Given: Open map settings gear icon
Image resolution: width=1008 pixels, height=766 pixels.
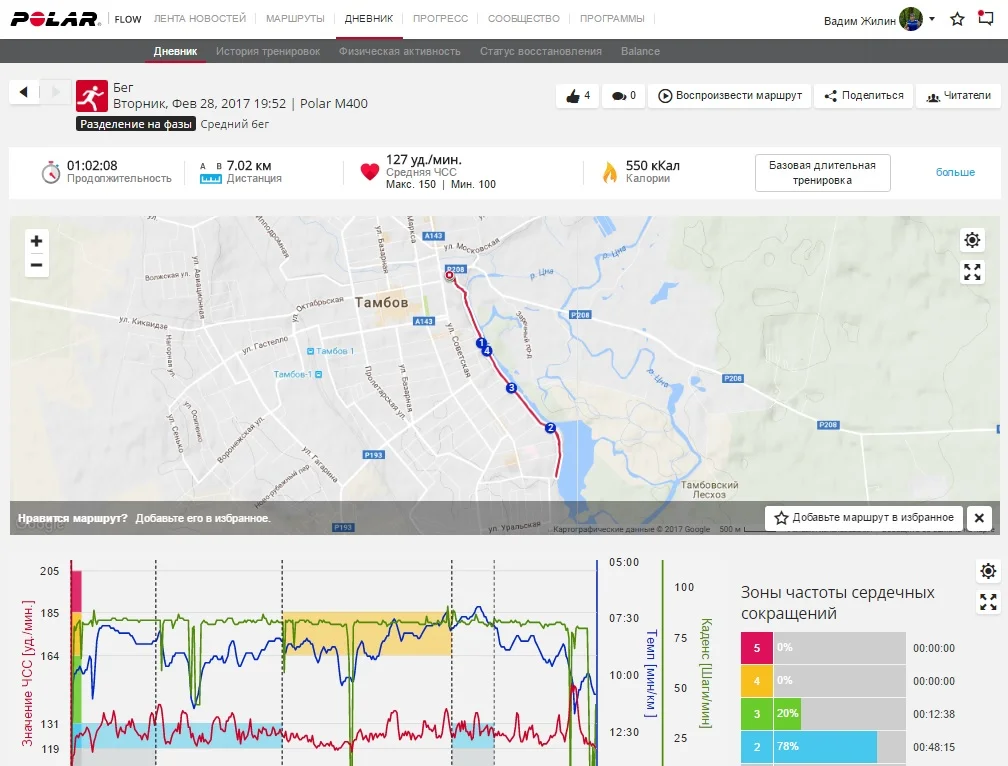Looking at the screenshot, I should point(972,240).
